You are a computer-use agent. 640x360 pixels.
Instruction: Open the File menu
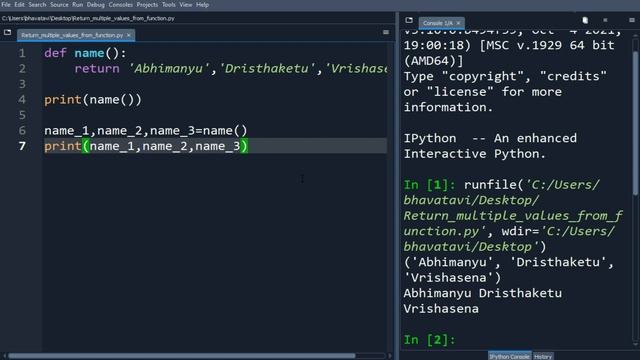[x=6, y=4]
